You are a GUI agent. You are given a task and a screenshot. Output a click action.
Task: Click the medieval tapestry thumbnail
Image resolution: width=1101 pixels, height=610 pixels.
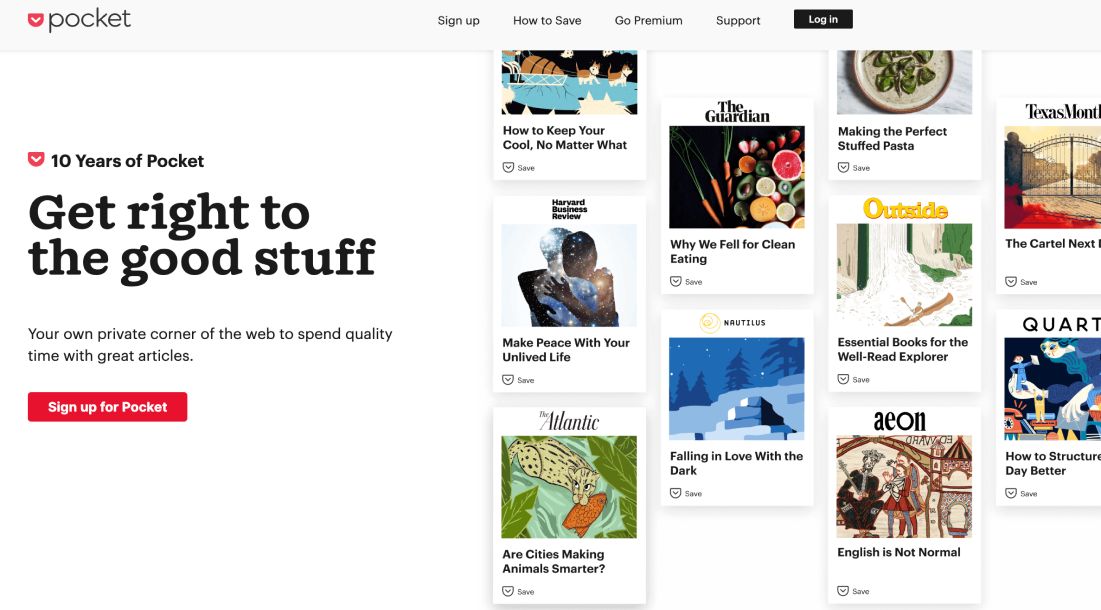click(x=904, y=486)
